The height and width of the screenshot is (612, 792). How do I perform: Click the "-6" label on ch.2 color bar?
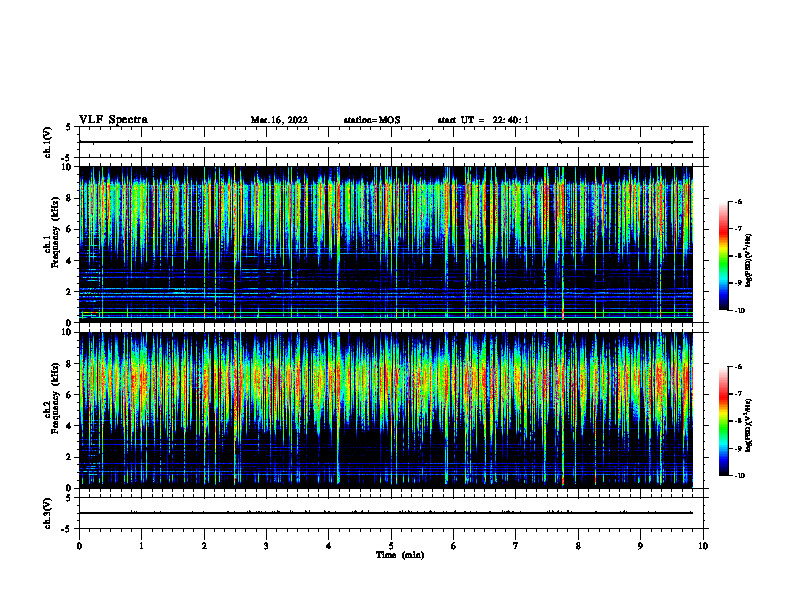[x=738, y=367]
